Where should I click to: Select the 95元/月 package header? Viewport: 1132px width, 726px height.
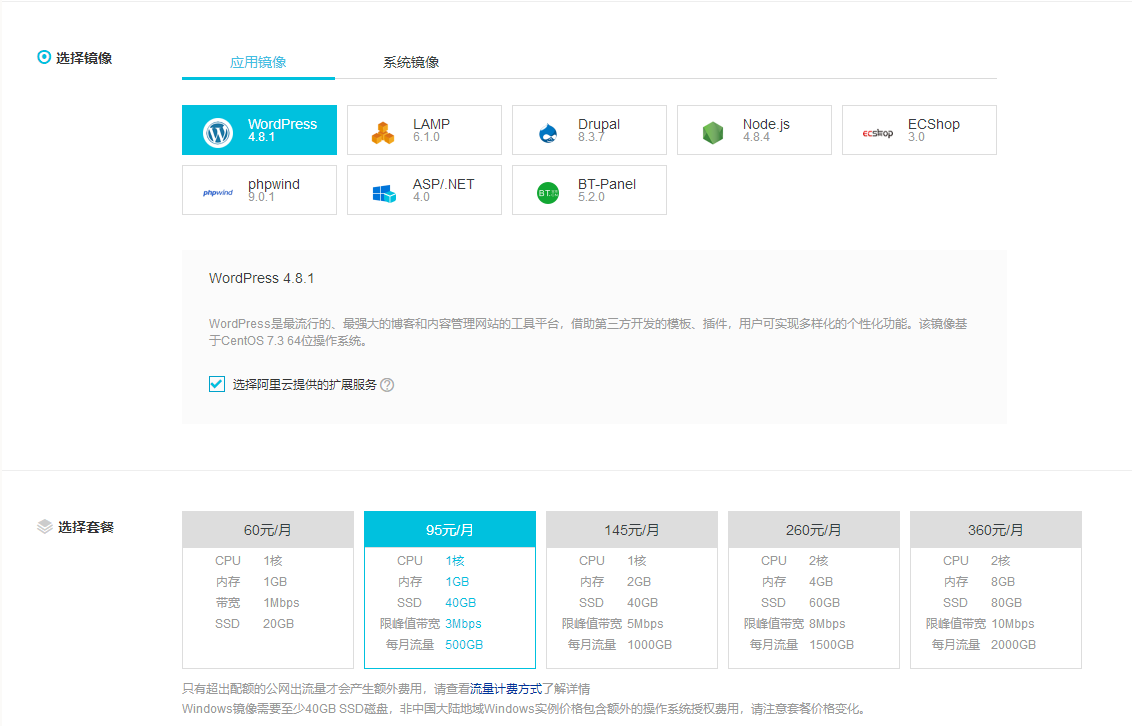(450, 530)
